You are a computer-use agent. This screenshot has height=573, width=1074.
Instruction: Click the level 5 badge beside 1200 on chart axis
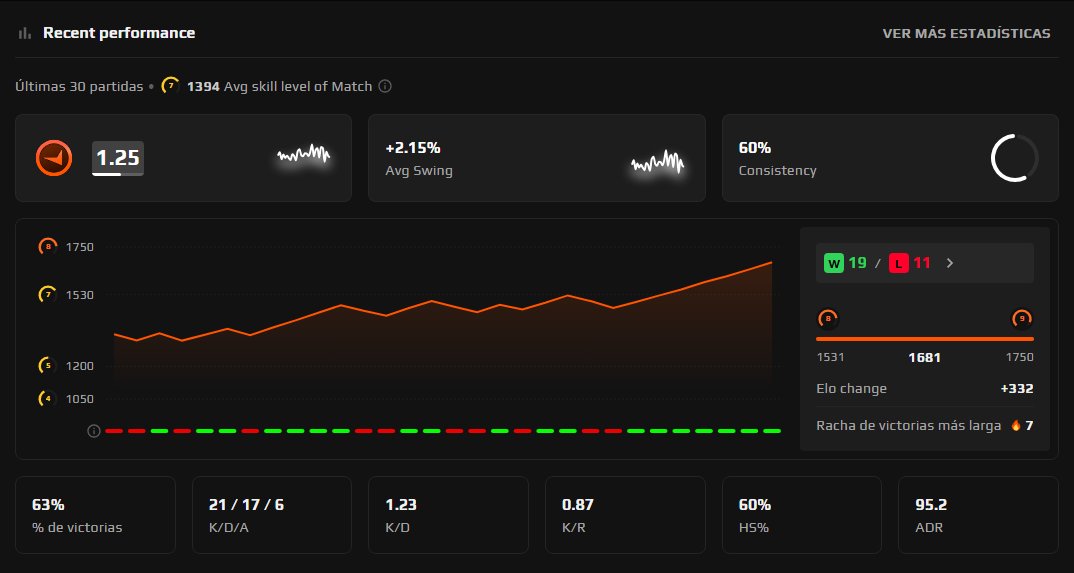click(x=47, y=366)
